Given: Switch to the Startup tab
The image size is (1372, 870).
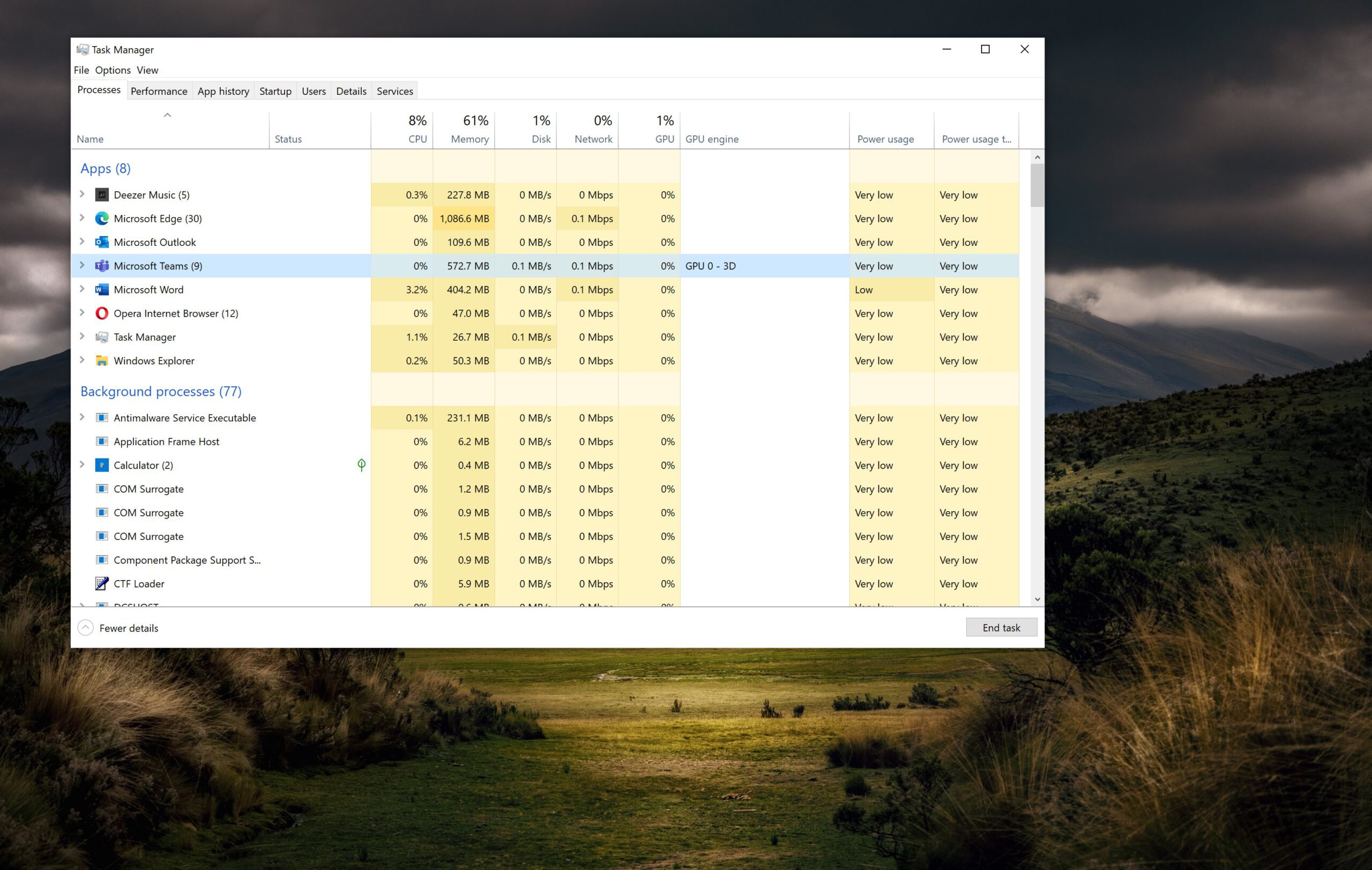Looking at the screenshot, I should 275,91.
